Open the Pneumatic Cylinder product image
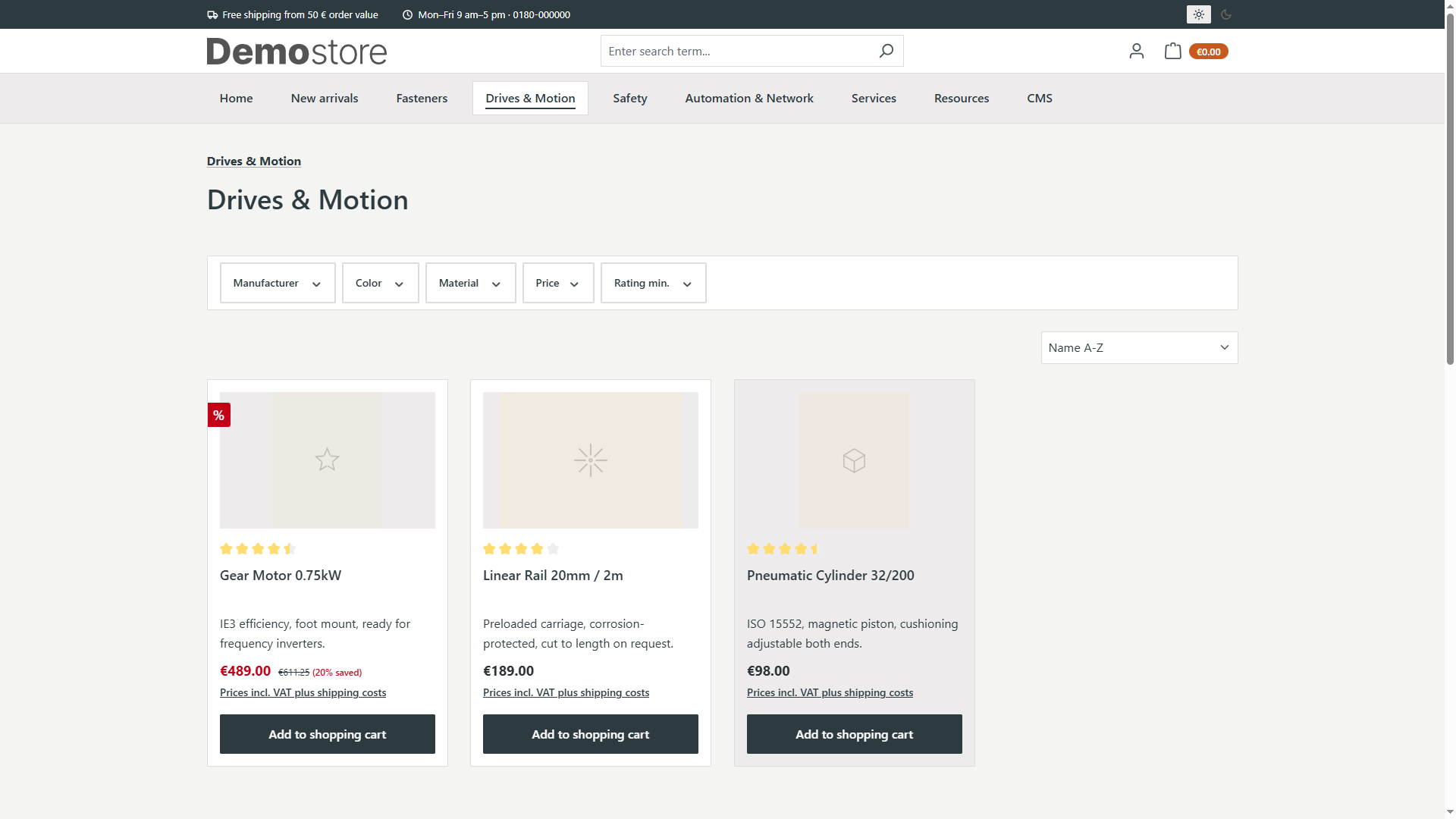This screenshot has height=819, width=1456. pos(855,460)
